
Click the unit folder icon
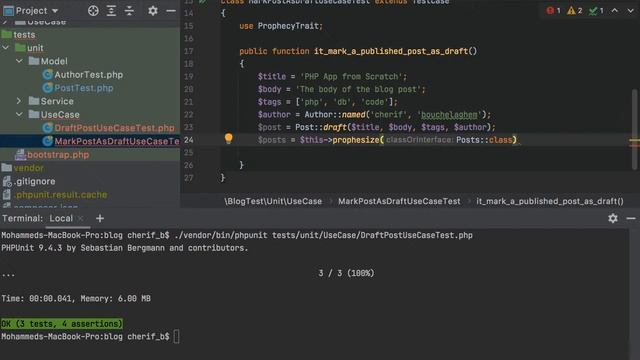click(20, 48)
